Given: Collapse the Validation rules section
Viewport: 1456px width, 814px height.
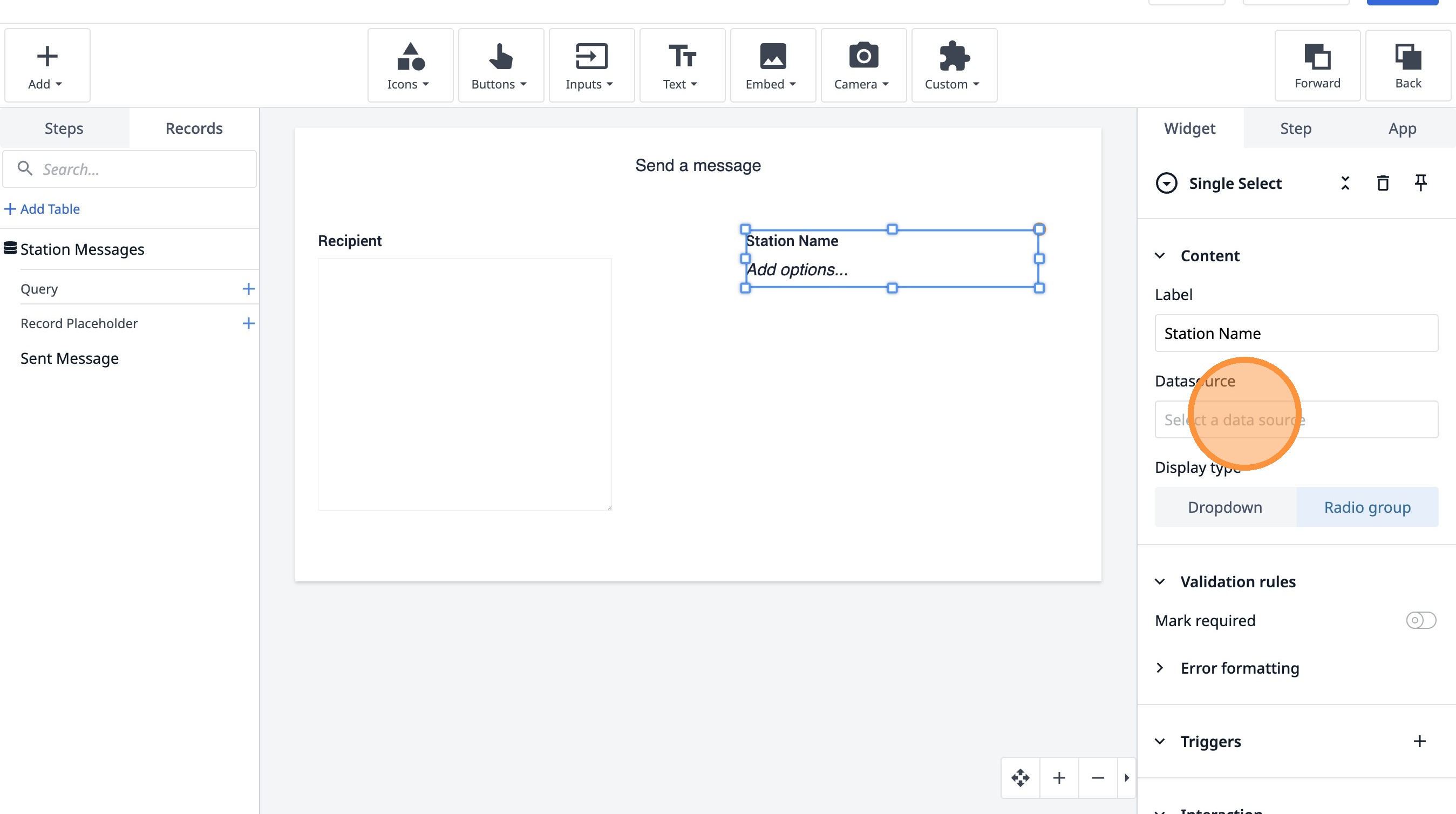Looking at the screenshot, I should point(1160,582).
